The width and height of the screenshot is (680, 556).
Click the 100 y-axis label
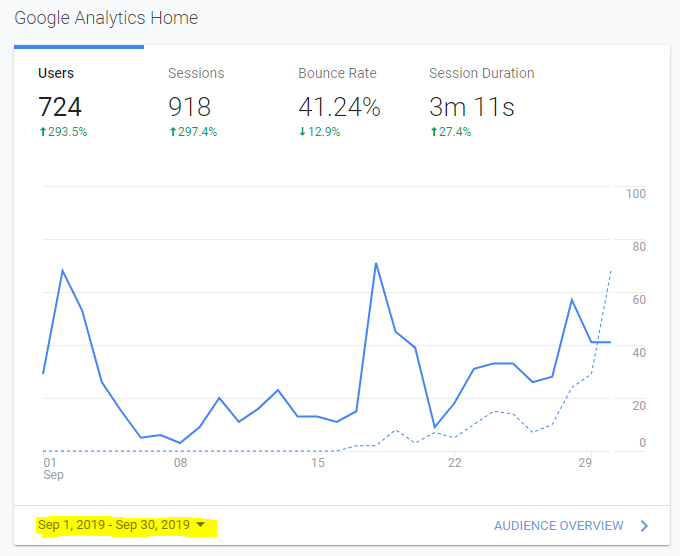point(636,194)
